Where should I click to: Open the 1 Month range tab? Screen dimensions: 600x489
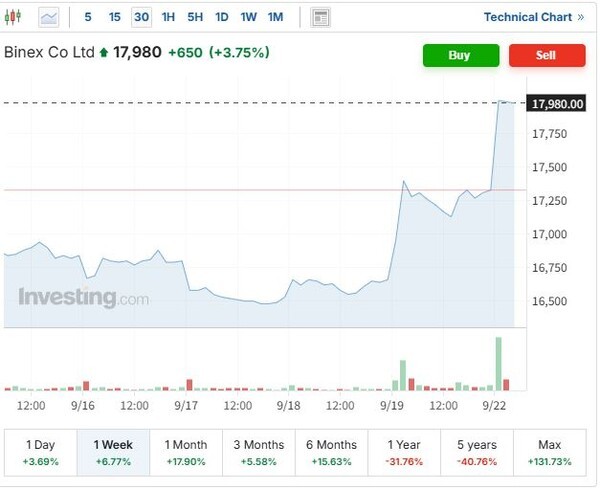click(x=187, y=452)
